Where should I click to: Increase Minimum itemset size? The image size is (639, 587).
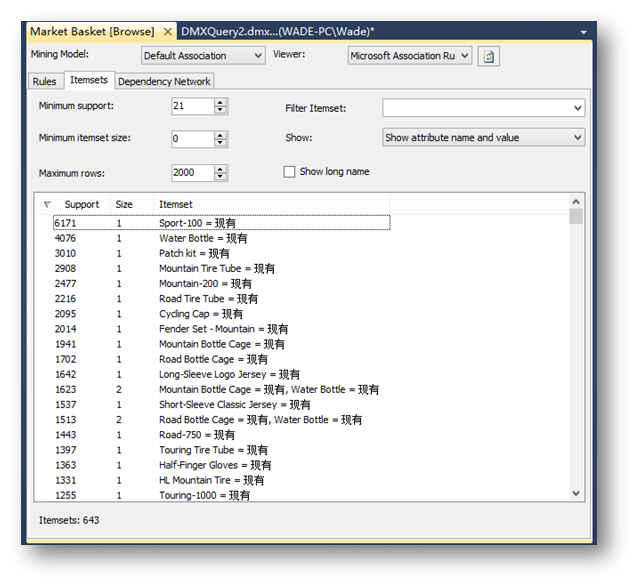point(220,135)
